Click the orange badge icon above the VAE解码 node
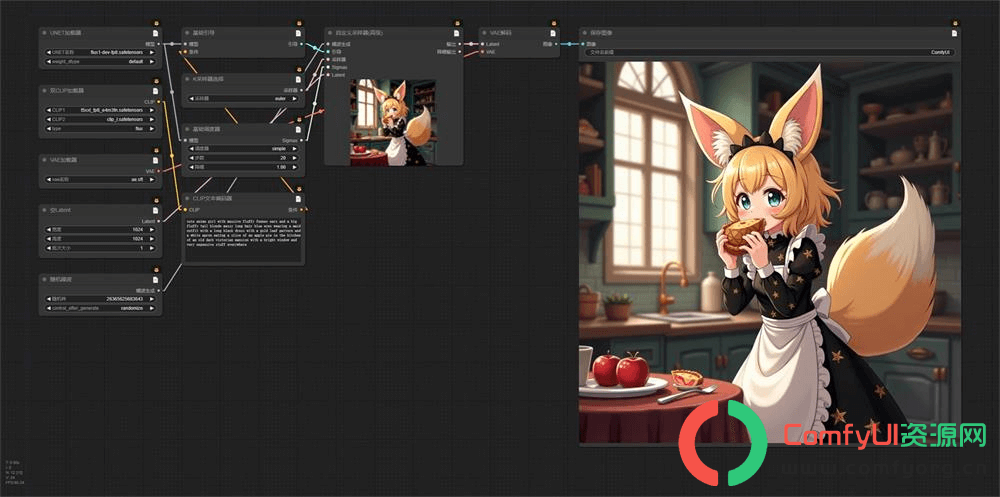Screen dimensions: 1000x497 (x=554, y=23)
